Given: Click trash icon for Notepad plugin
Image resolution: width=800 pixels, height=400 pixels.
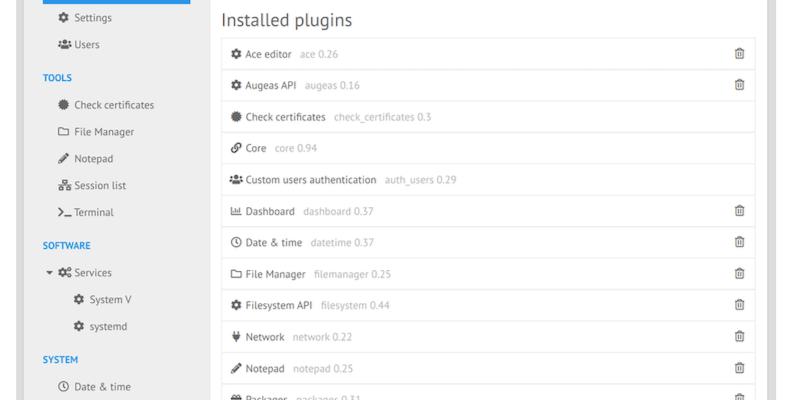Looking at the screenshot, I should point(739,368).
